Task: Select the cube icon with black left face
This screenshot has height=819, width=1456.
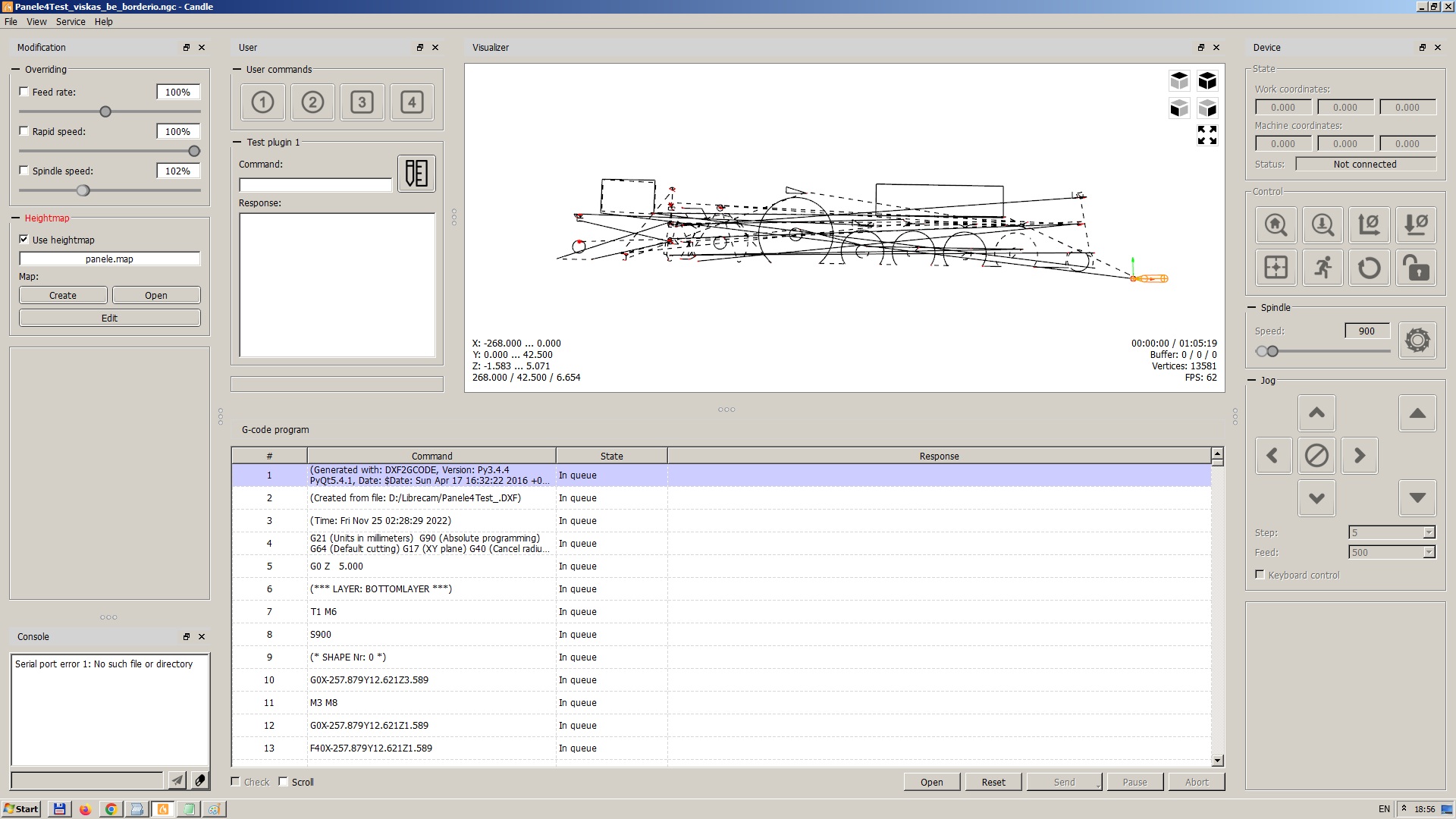Action: point(1179,108)
